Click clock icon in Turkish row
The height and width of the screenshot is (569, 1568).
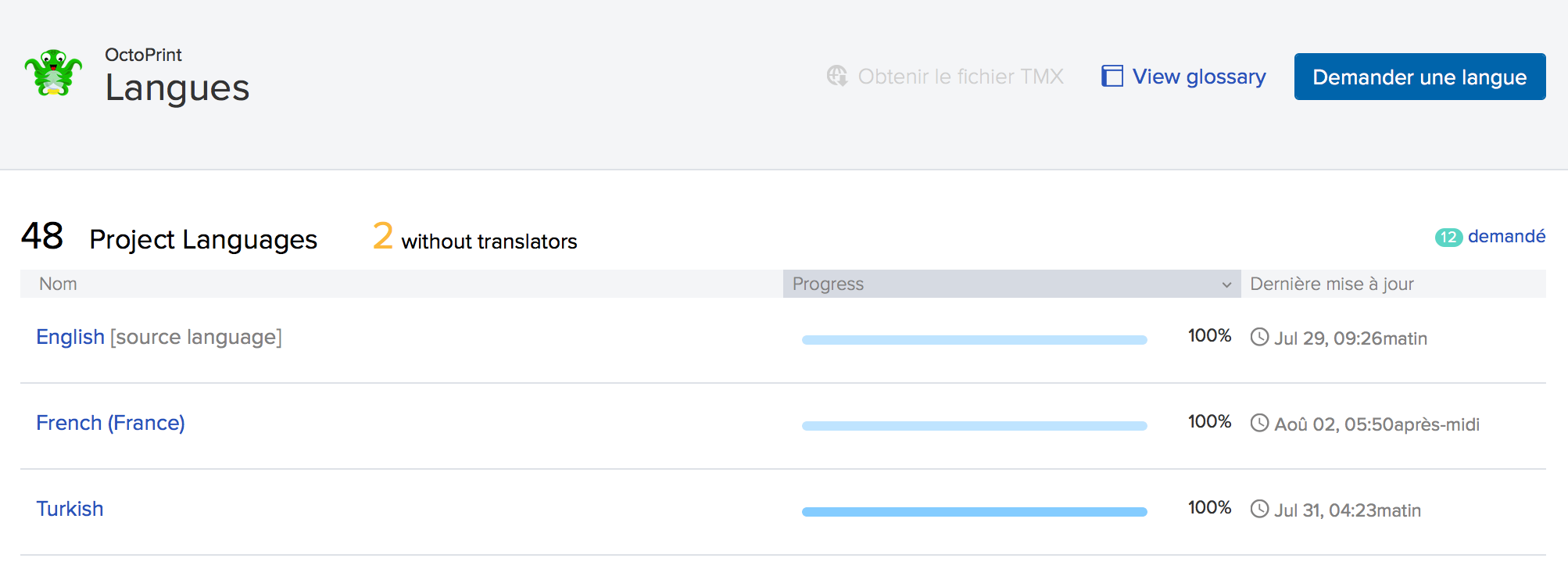click(1259, 509)
